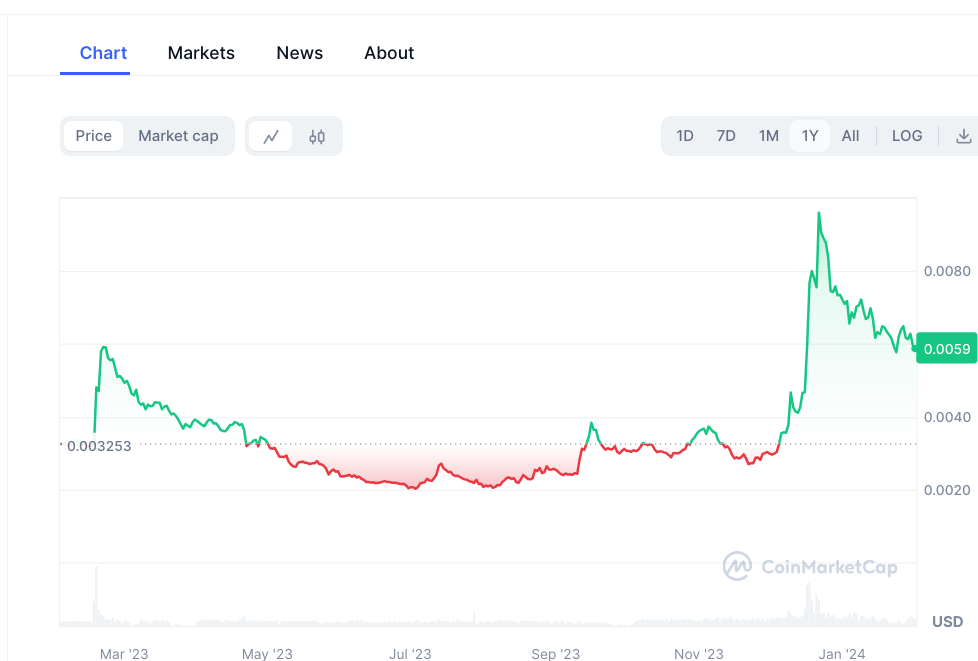
Task: Open the Chart tab
Action: pyautogui.click(x=104, y=53)
